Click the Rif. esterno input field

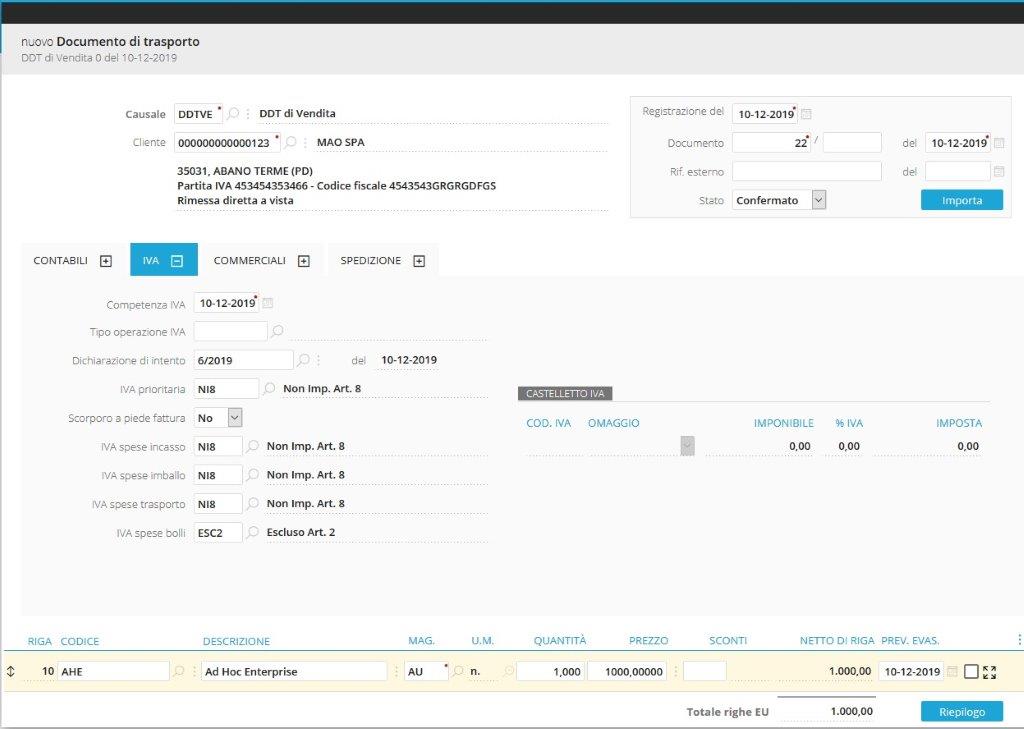point(806,171)
